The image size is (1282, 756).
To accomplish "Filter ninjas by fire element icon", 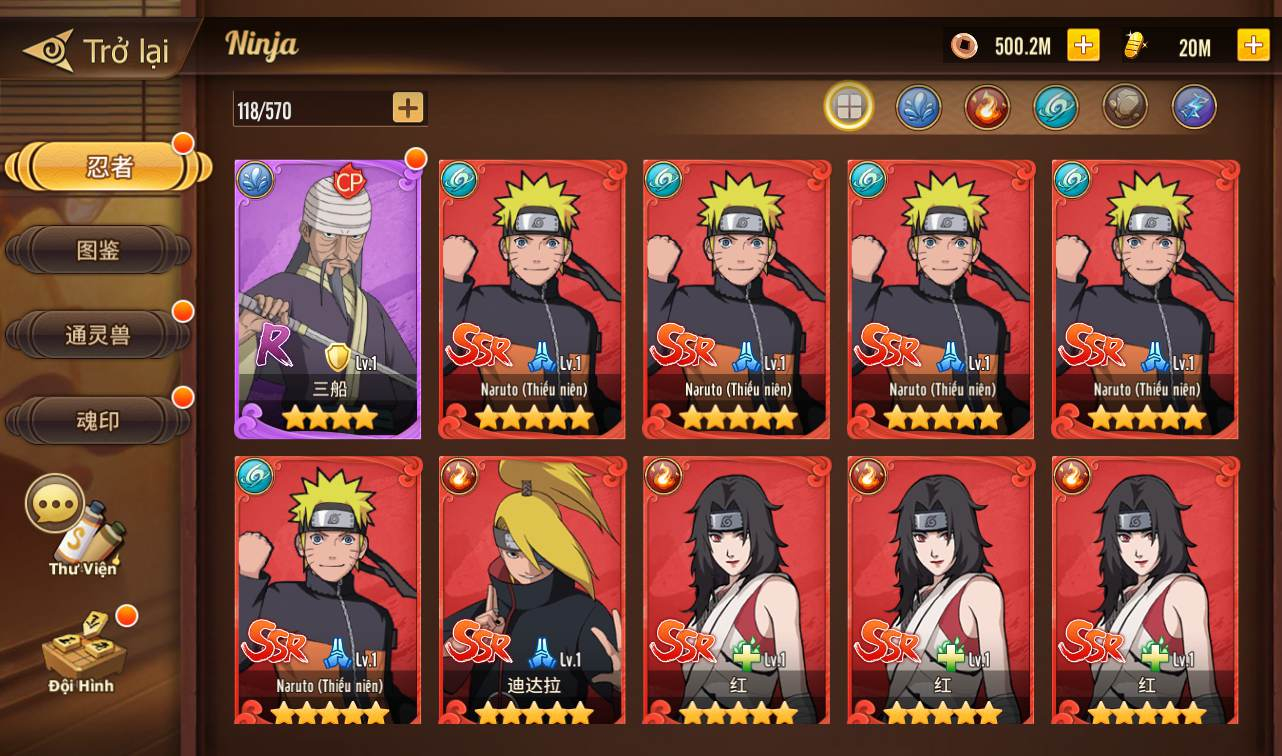I will coord(987,107).
